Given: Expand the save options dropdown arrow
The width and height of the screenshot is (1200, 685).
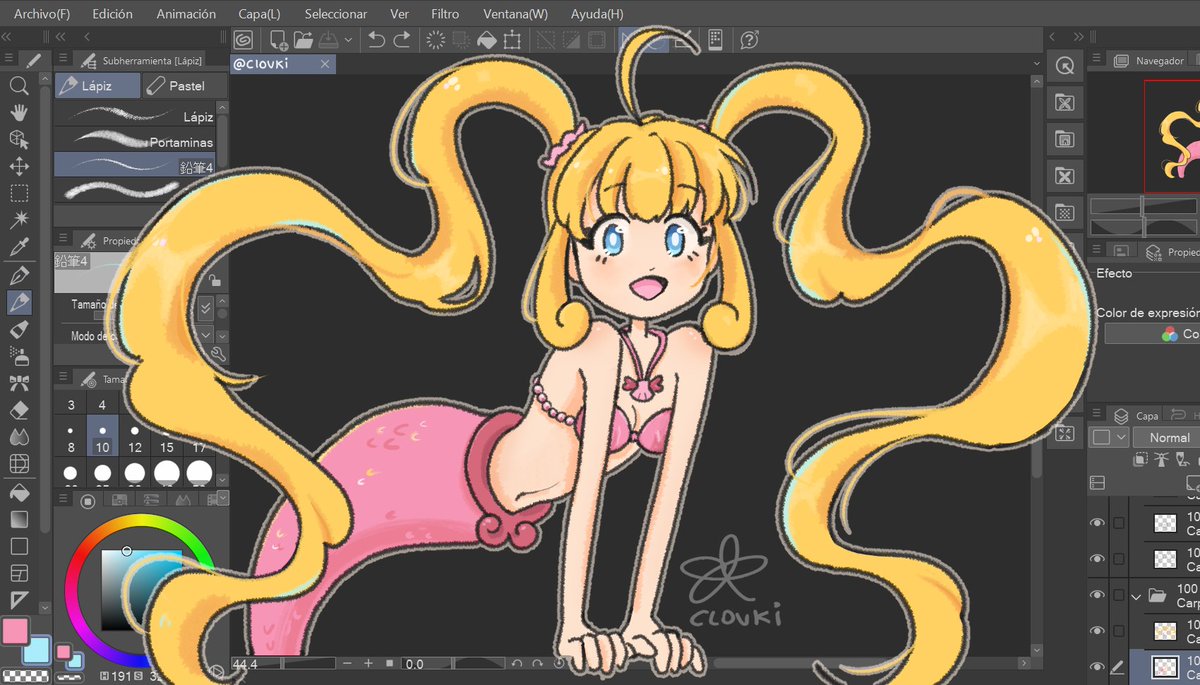Looking at the screenshot, I should tap(348, 40).
